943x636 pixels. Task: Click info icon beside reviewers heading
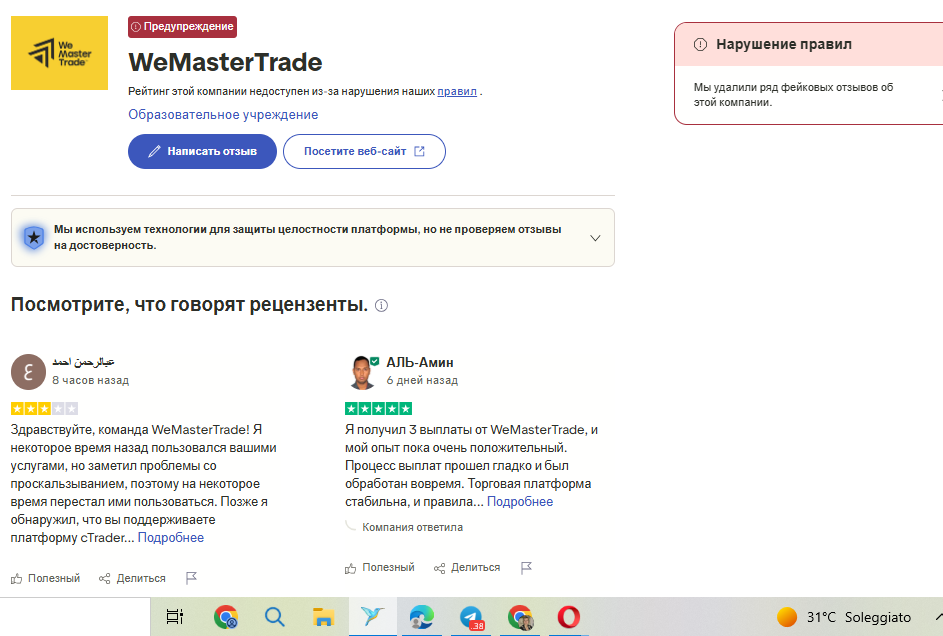click(x=381, y=305)
